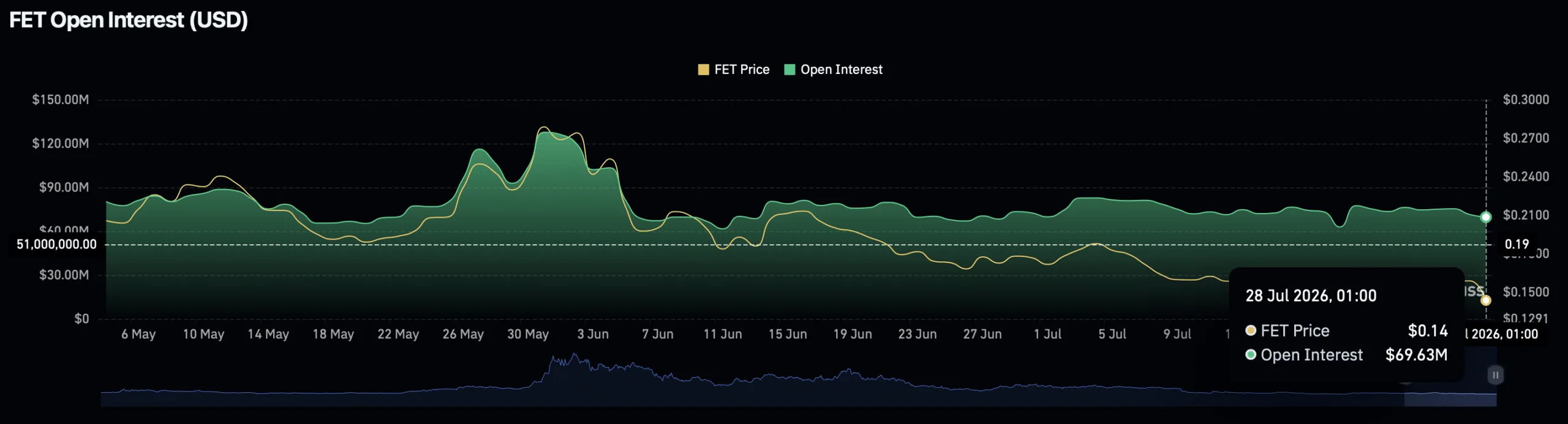Click the 0.19 crosshair price label
Image resolution: width=1568 pixels, height=424 pixels.
click(x=1517, y=244)
